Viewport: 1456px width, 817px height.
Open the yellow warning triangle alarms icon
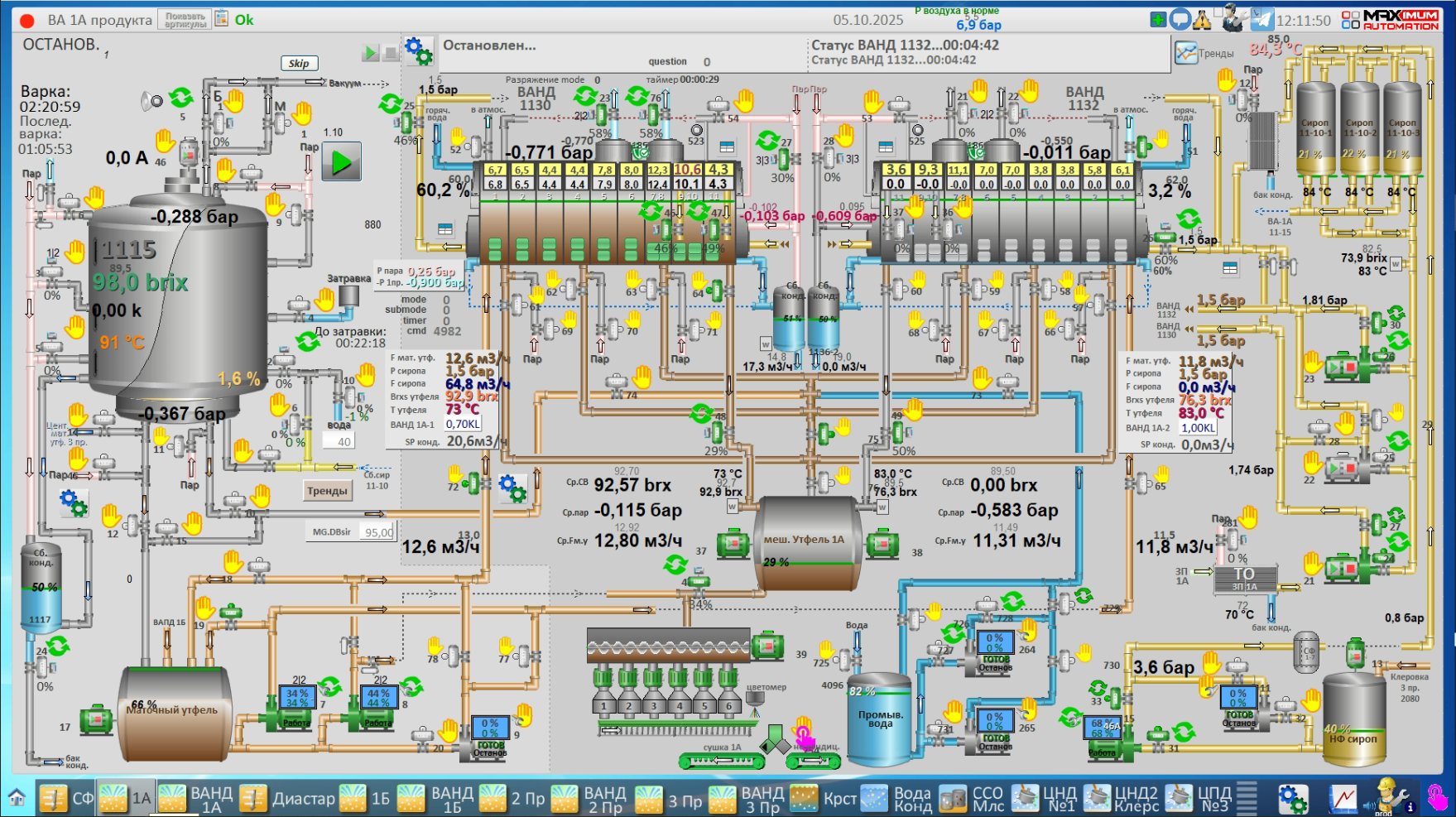pyautogui.click(x=1202, y=19)
